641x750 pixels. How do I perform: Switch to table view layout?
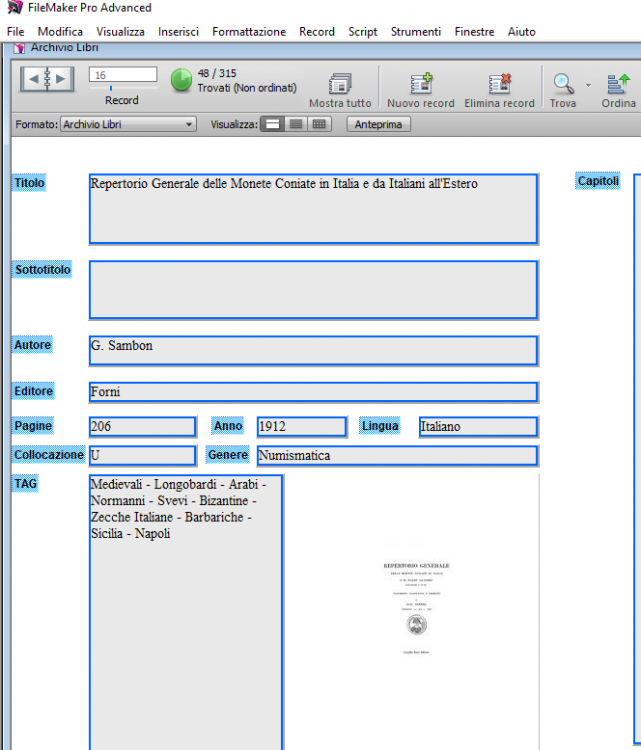pyautogui.click(x=320, y=124)
